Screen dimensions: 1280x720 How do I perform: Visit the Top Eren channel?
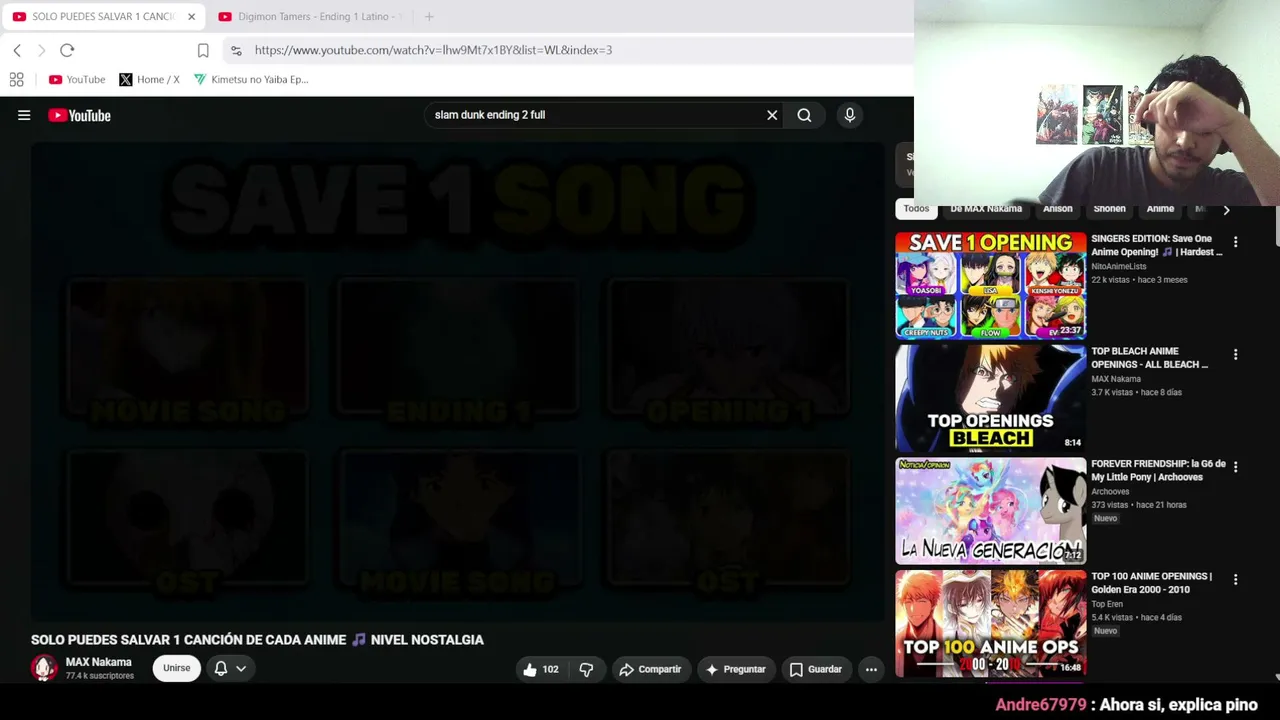pyautogui.click(x=1107, y=604)
